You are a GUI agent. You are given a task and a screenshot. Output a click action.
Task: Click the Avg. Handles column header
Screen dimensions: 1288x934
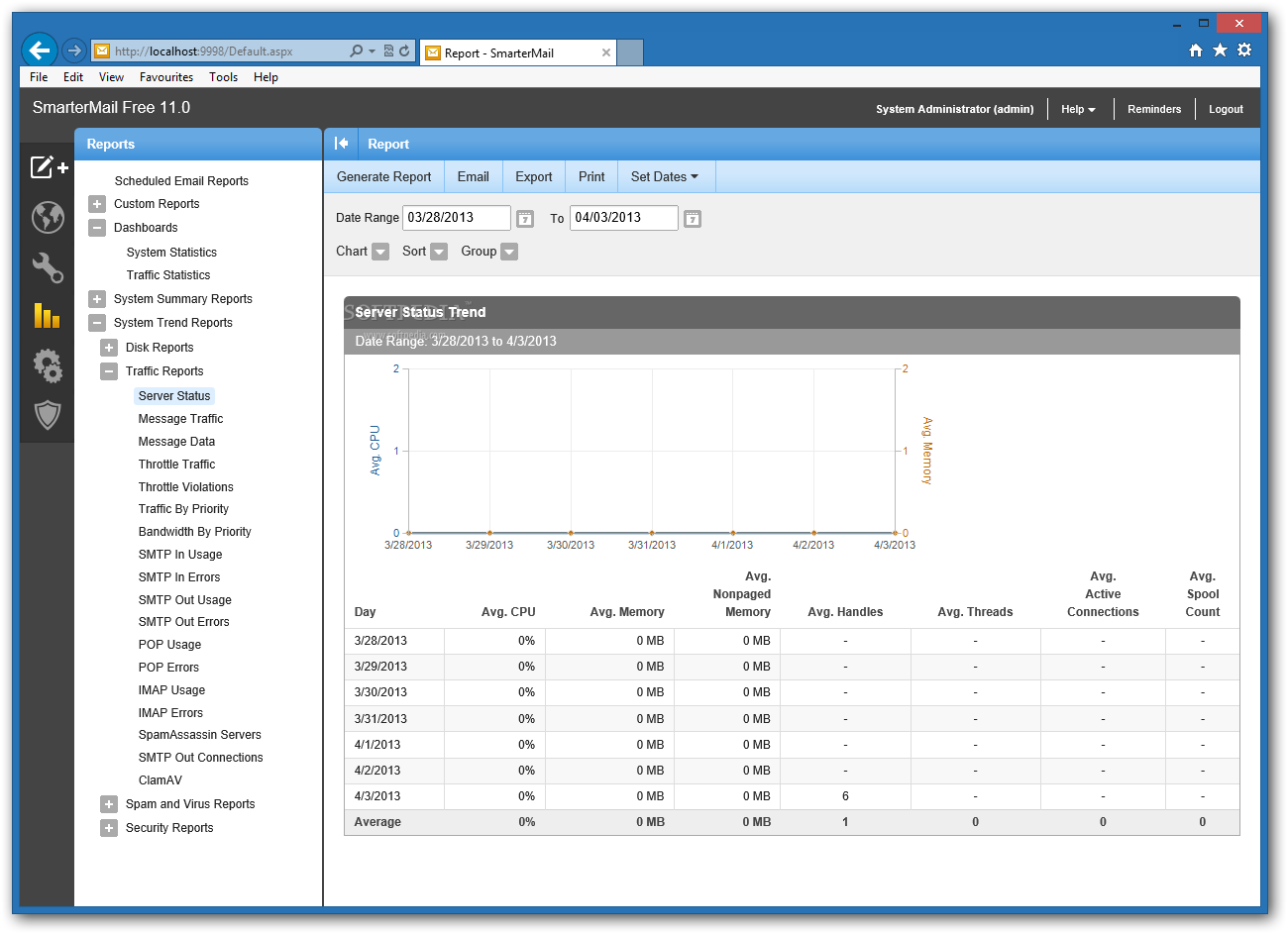pyautogui.click(x=845, y=612)
